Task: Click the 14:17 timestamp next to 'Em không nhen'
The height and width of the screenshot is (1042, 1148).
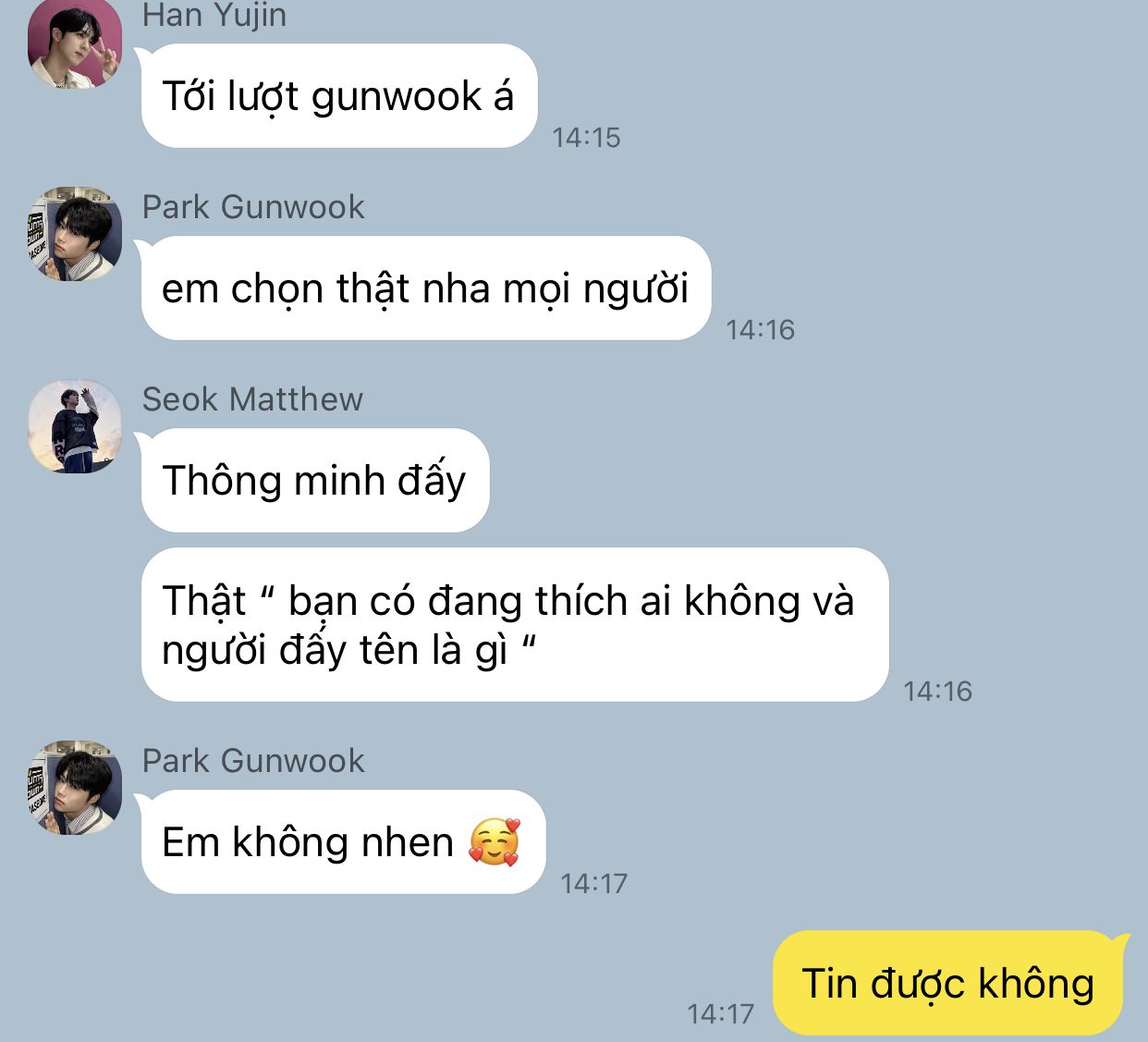Action: pyautogui.click(x=593, y=884)
